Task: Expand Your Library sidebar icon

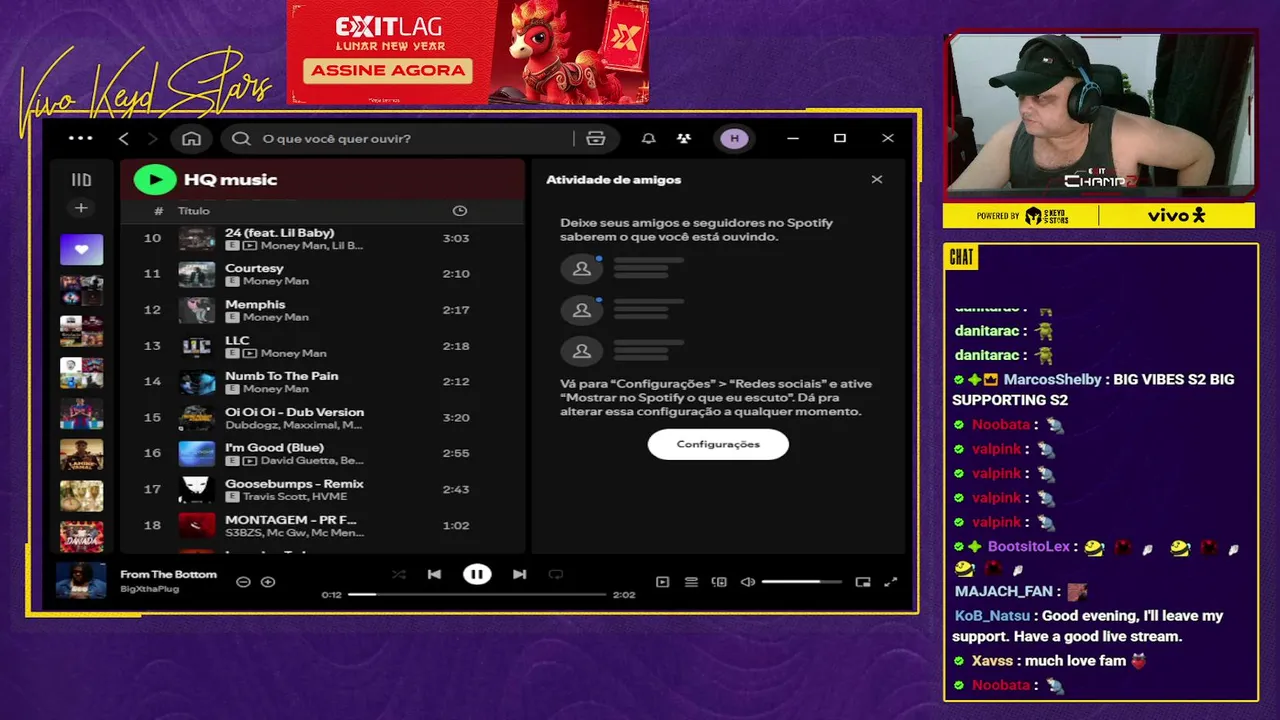Action: tap(81, 180)
